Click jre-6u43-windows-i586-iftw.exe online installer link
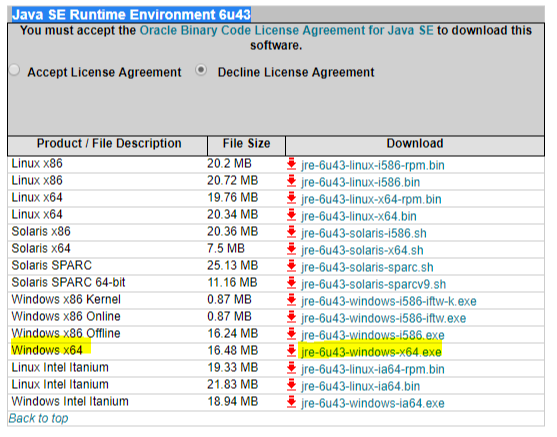557x437 pixels. coord(384,318)
